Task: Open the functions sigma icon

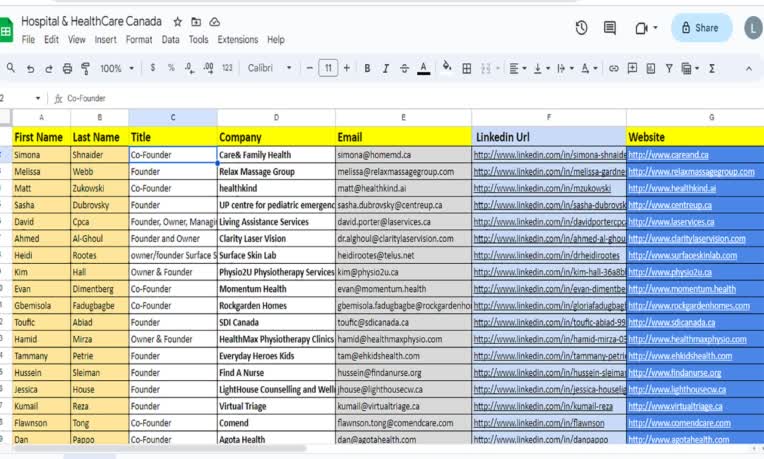Action: click(712, 69)
